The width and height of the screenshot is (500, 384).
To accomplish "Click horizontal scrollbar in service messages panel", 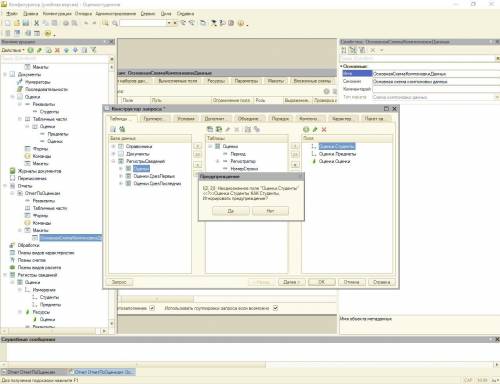I will 137,364.
